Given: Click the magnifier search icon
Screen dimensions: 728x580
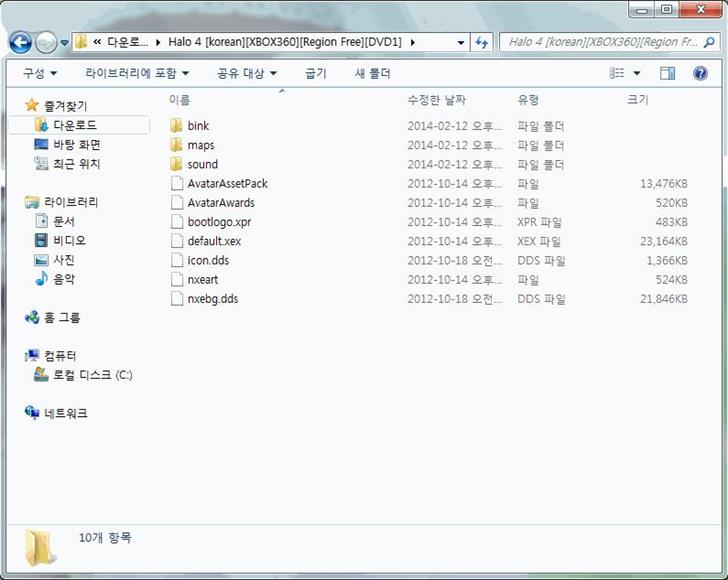Looking at the screenshot, I should coord(709,43).
